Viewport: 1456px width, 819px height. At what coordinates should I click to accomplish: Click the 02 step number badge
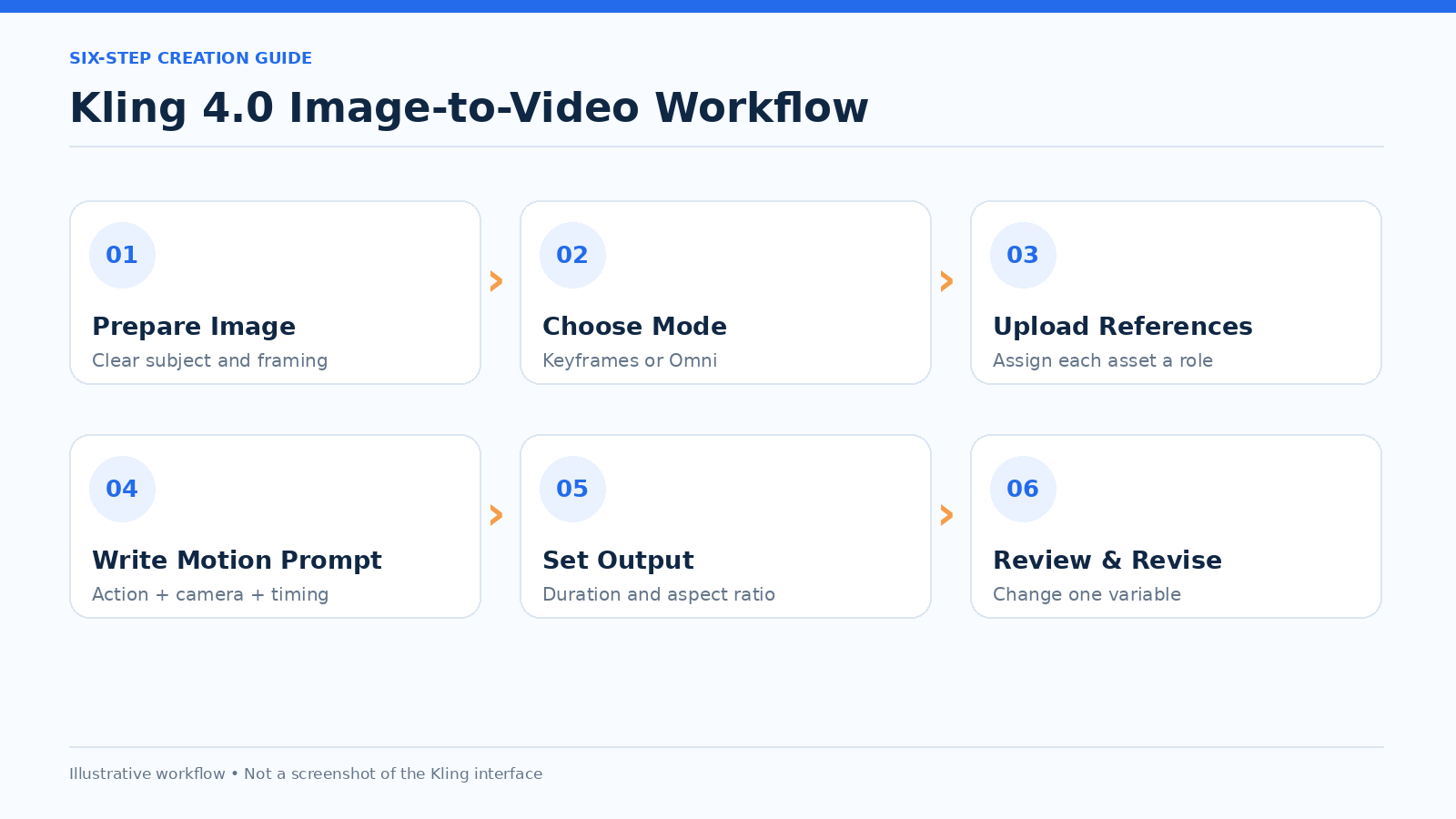point(572,255)
